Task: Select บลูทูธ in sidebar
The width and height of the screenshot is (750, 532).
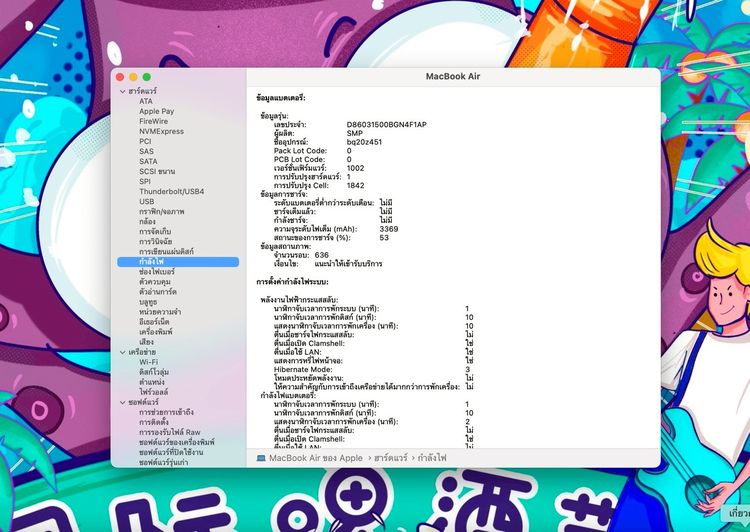Action: [148, 302]
